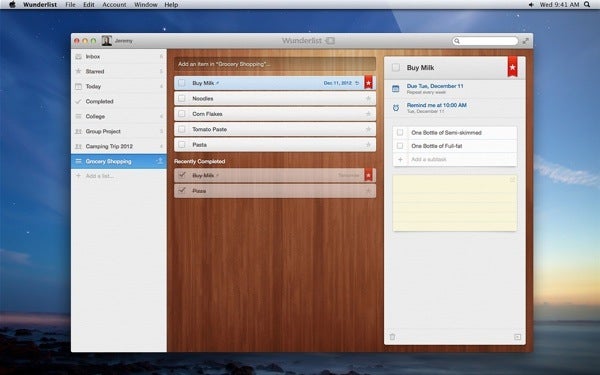Expand the note with corner icon
The height and width of the screenshot is (375, 600).
[512, 179]
